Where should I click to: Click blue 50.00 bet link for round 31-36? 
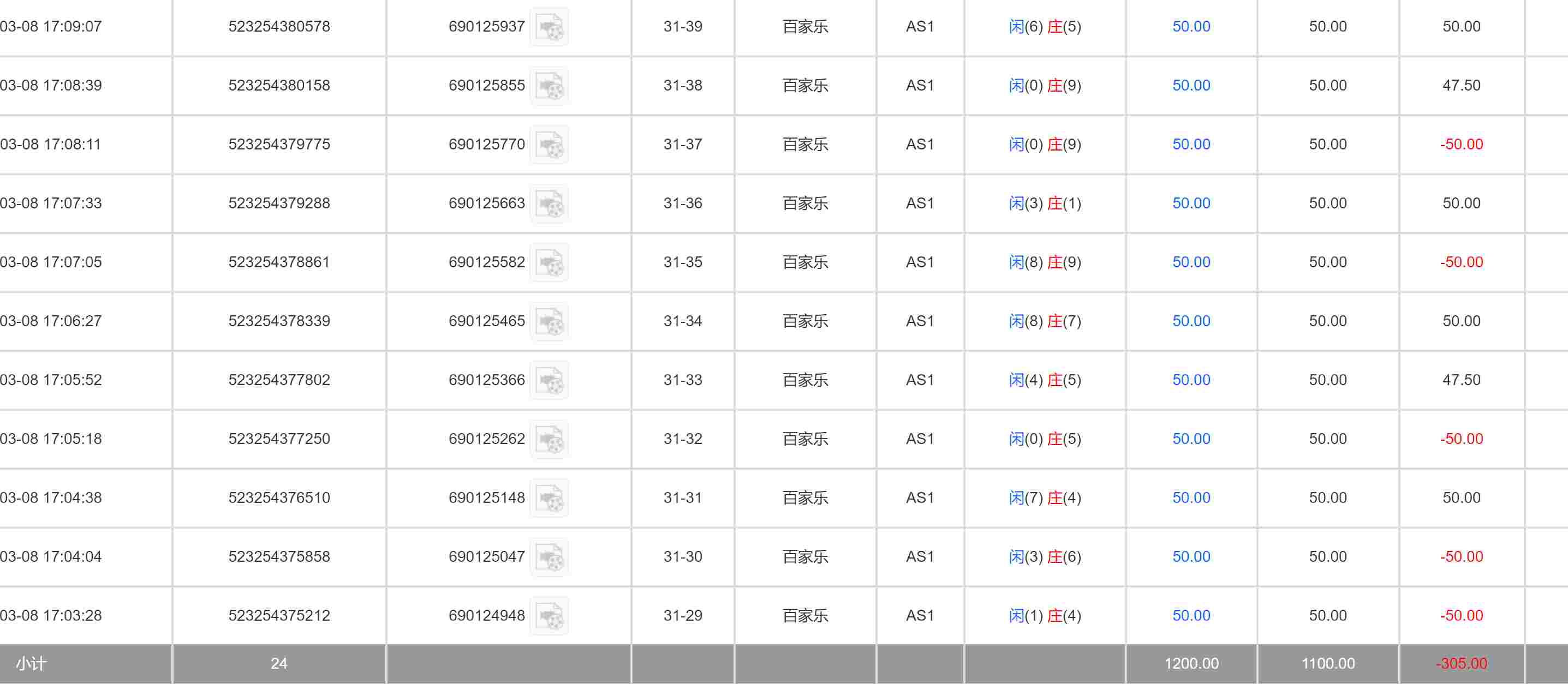click(x=1191, y=203)
